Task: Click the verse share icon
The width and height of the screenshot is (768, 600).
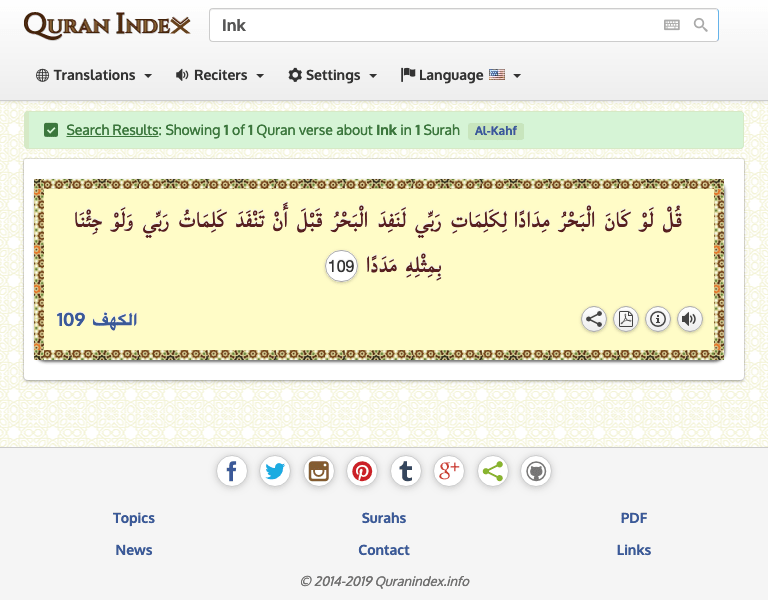Action: (594, 319)
